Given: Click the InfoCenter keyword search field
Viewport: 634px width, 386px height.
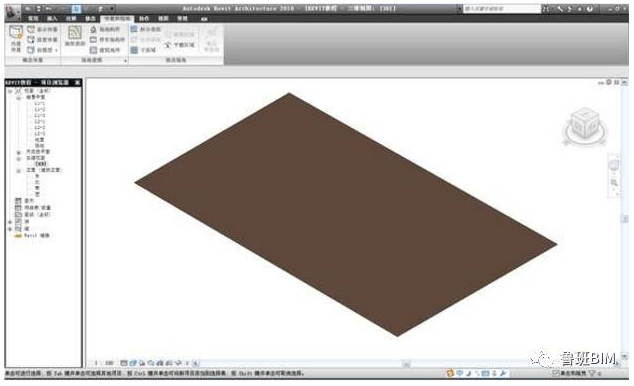Looking at the screenshot, I should [x=501, y=8].
